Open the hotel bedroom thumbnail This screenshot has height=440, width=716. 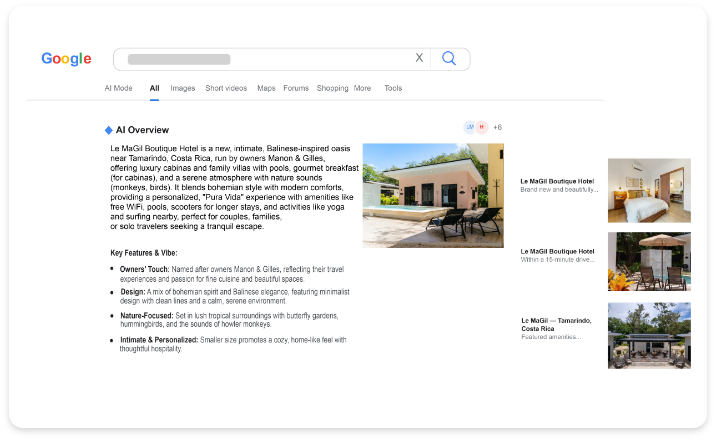click(649, 190)
